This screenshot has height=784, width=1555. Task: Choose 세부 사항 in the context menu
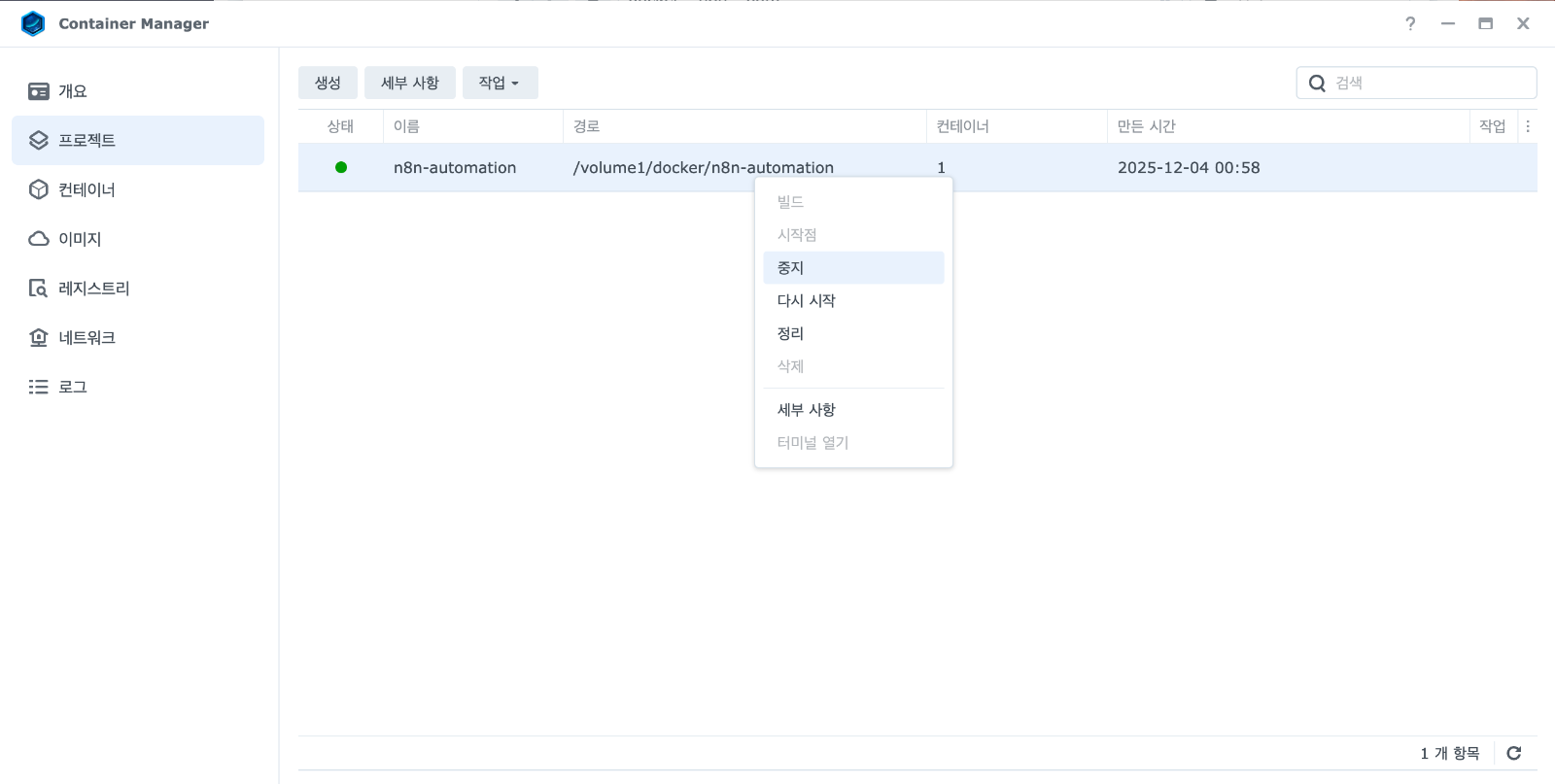click(853, 410)
